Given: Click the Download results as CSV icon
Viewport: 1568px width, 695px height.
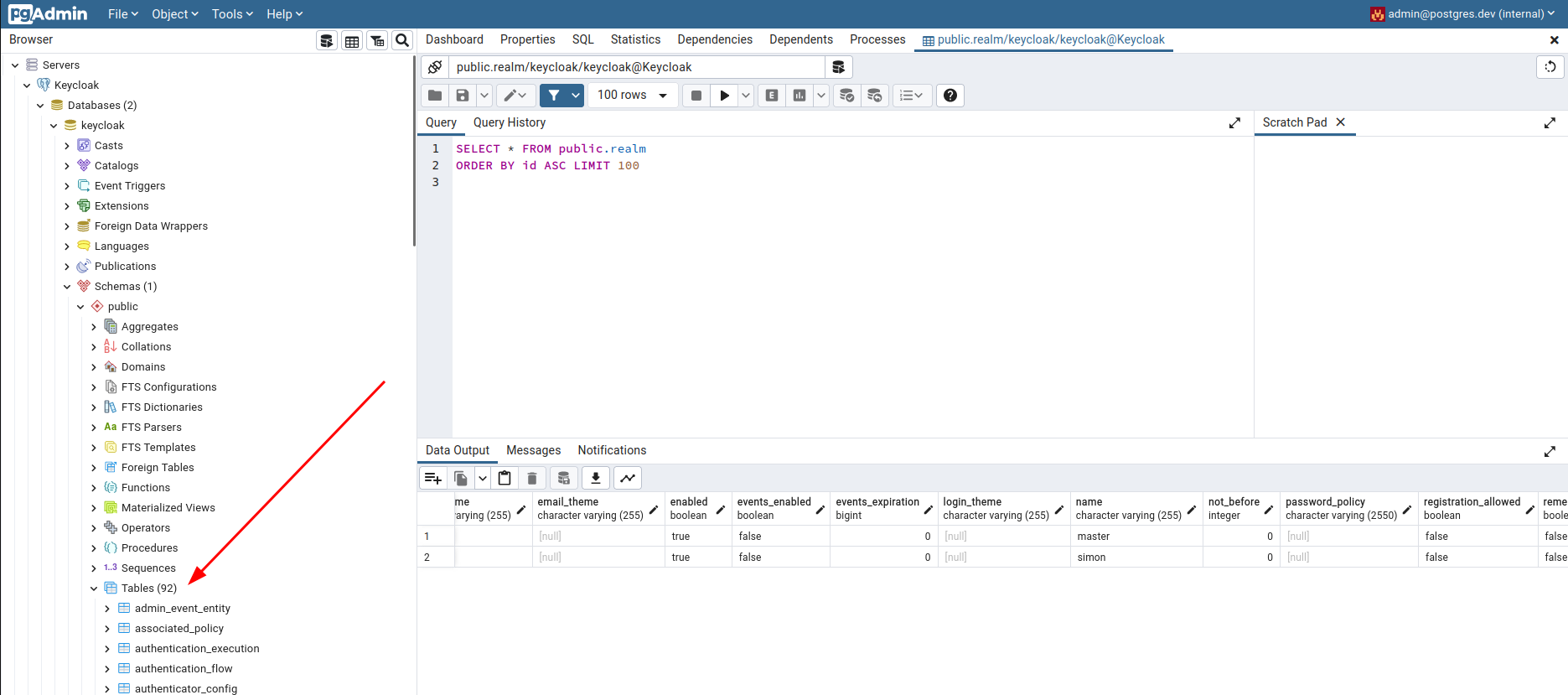Looking at the screenshot, I should 596,478.
